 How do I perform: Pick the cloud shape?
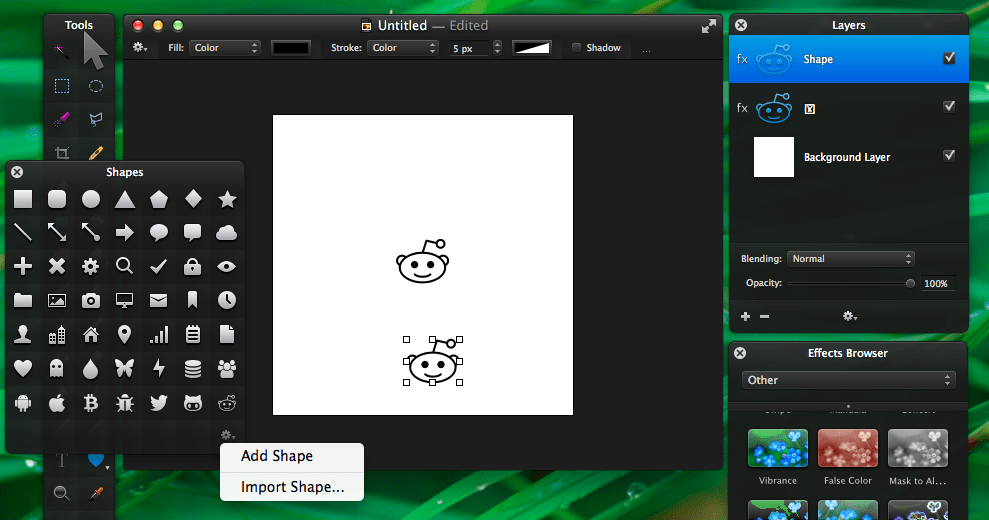[x=226, y=233]
